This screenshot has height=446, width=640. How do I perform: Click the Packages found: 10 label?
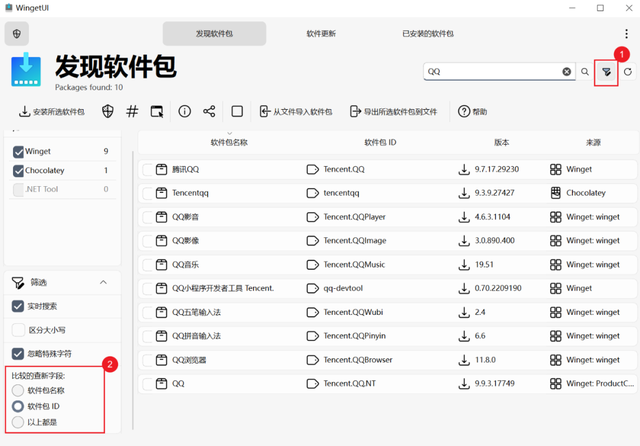point(89,87)
